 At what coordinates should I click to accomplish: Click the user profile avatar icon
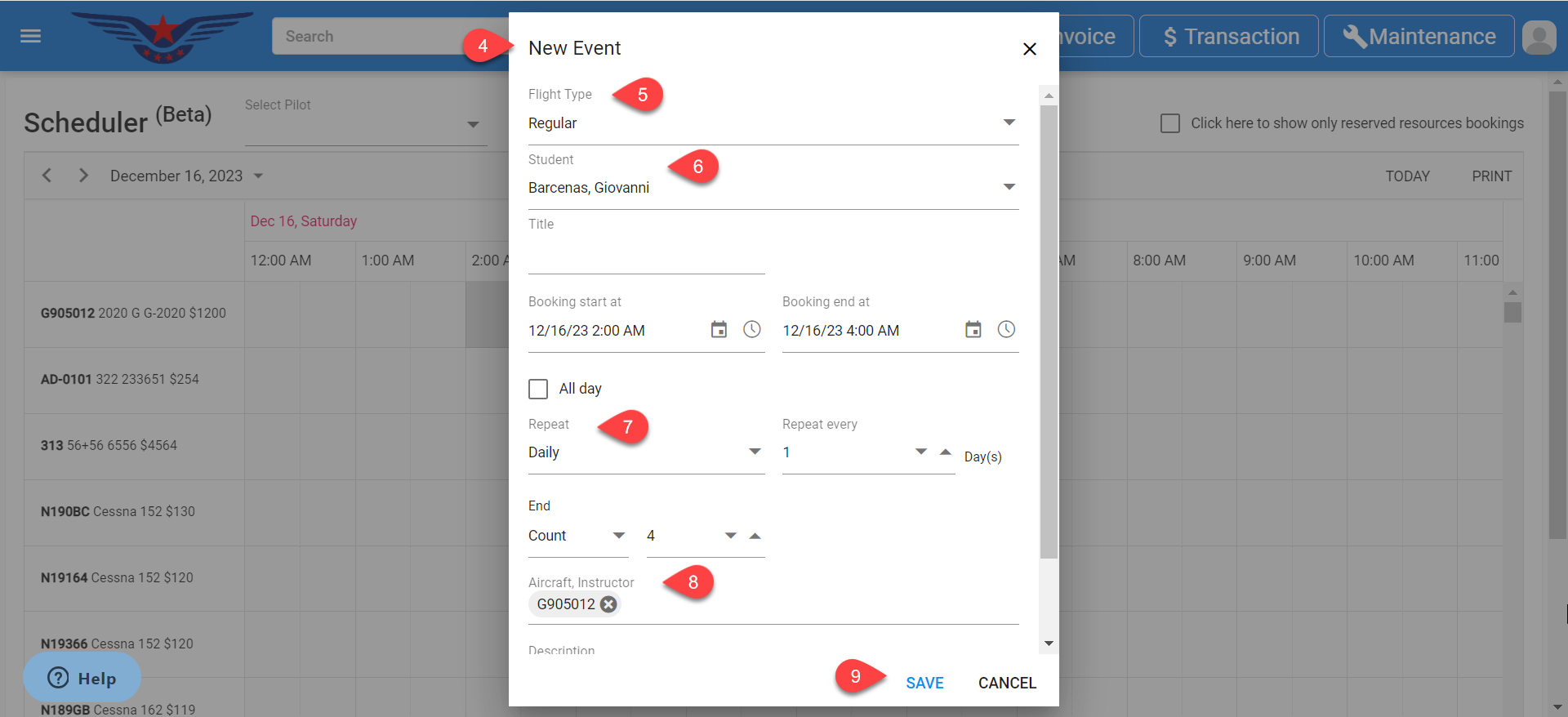(1539, 37)
